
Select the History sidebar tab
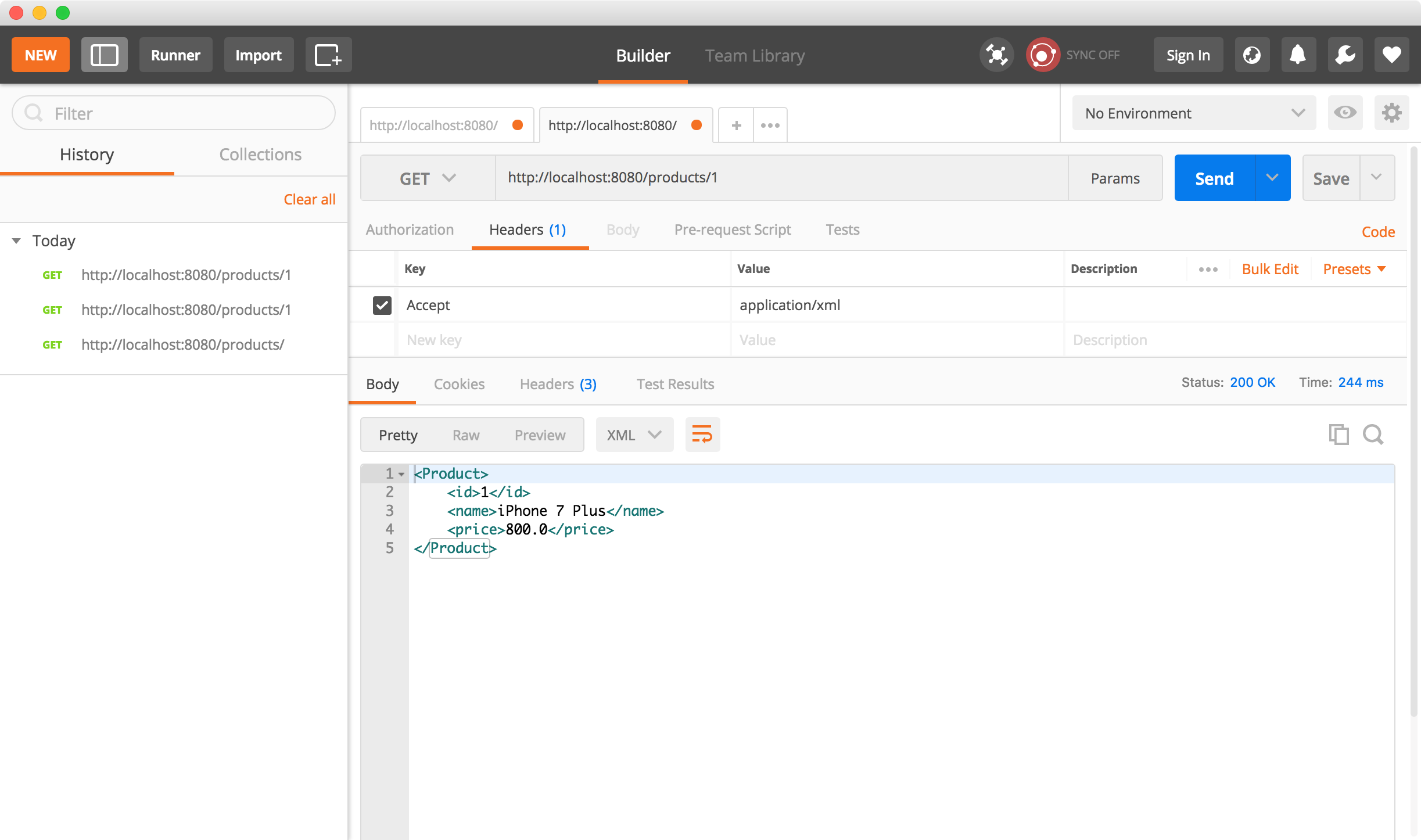[87, 154]
